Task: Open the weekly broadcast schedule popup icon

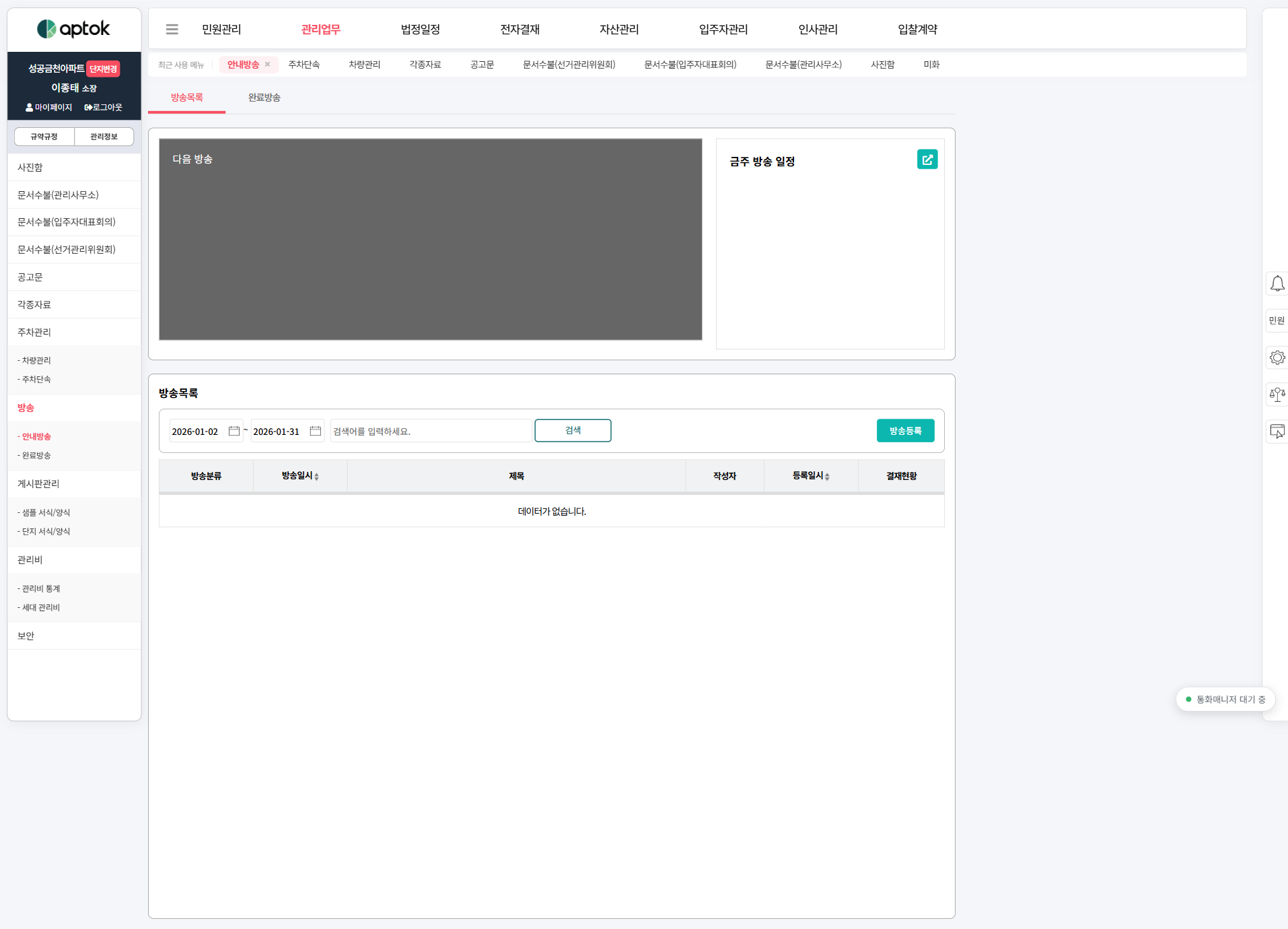Action: click(927, 160)
